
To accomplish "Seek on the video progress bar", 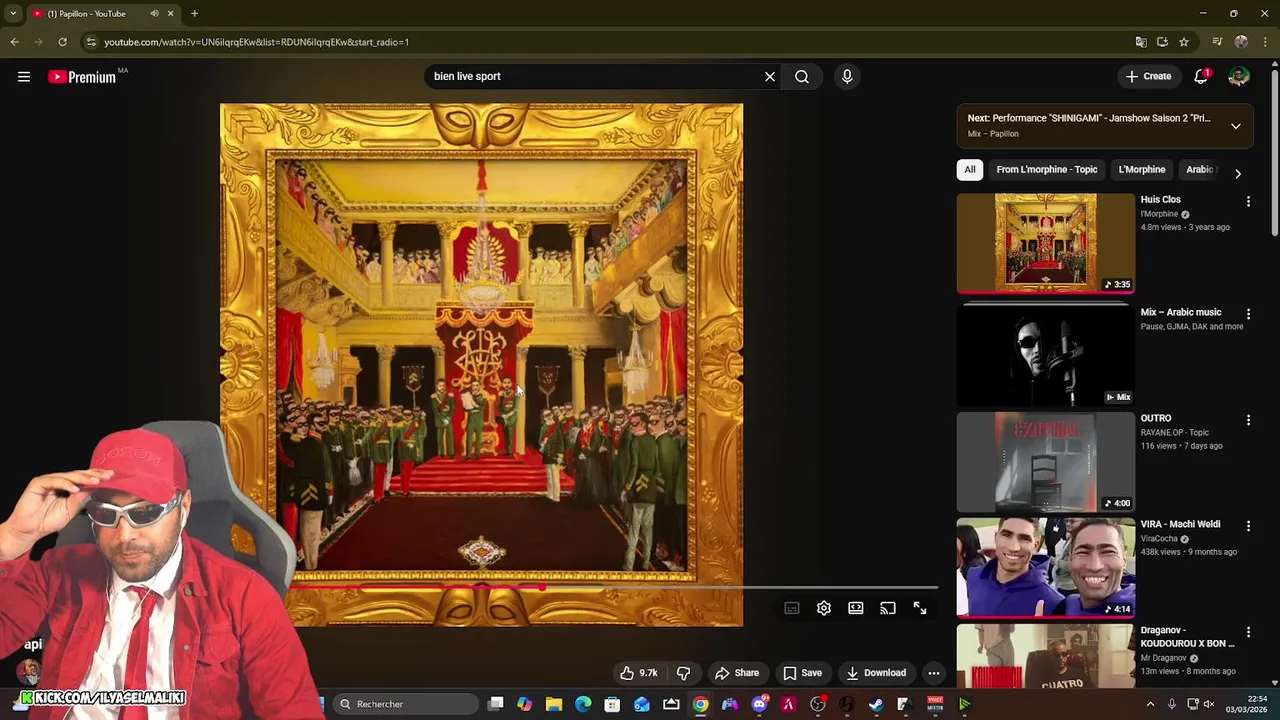I will [580, 588].
